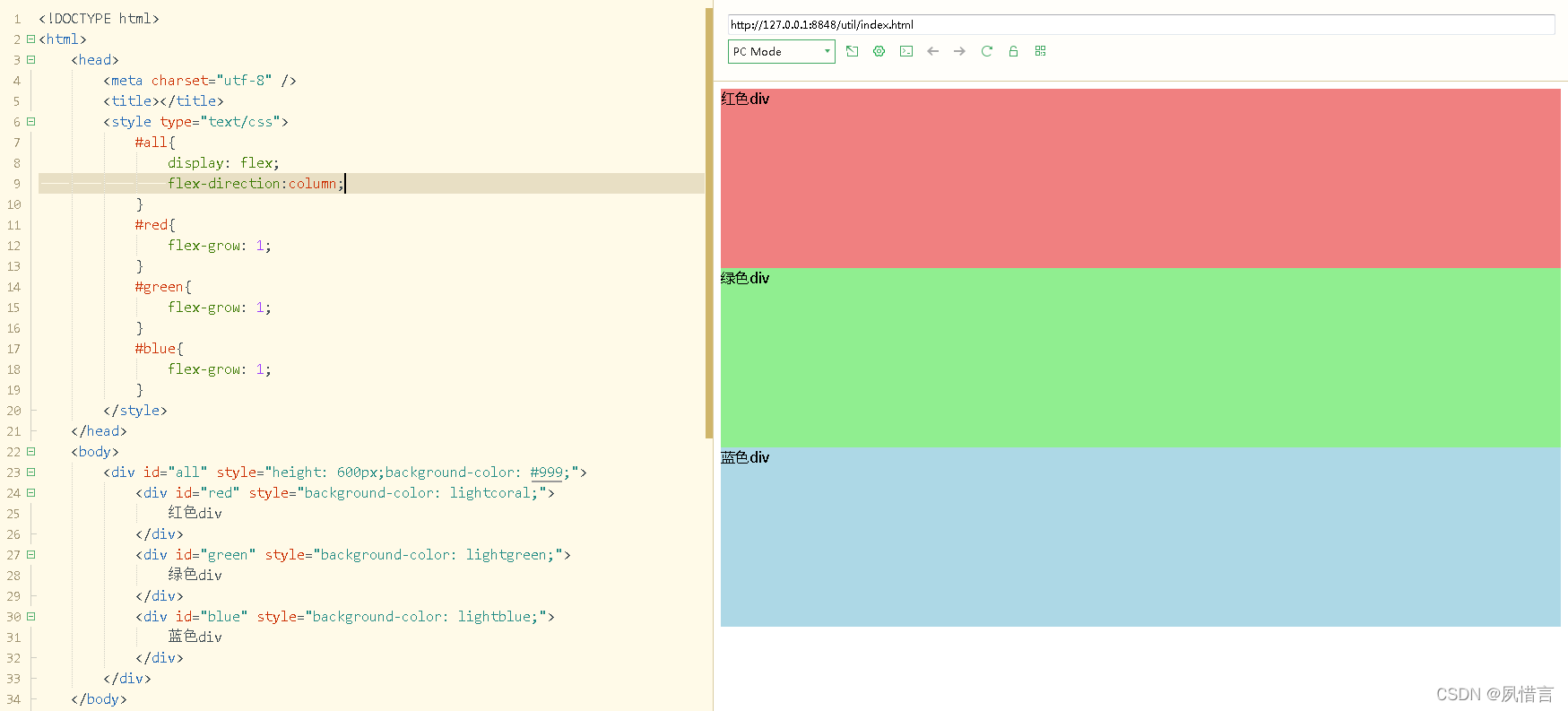1568x711 pixels.
Task: Click the '</head>' closing tag
Action: coord(99,431)
